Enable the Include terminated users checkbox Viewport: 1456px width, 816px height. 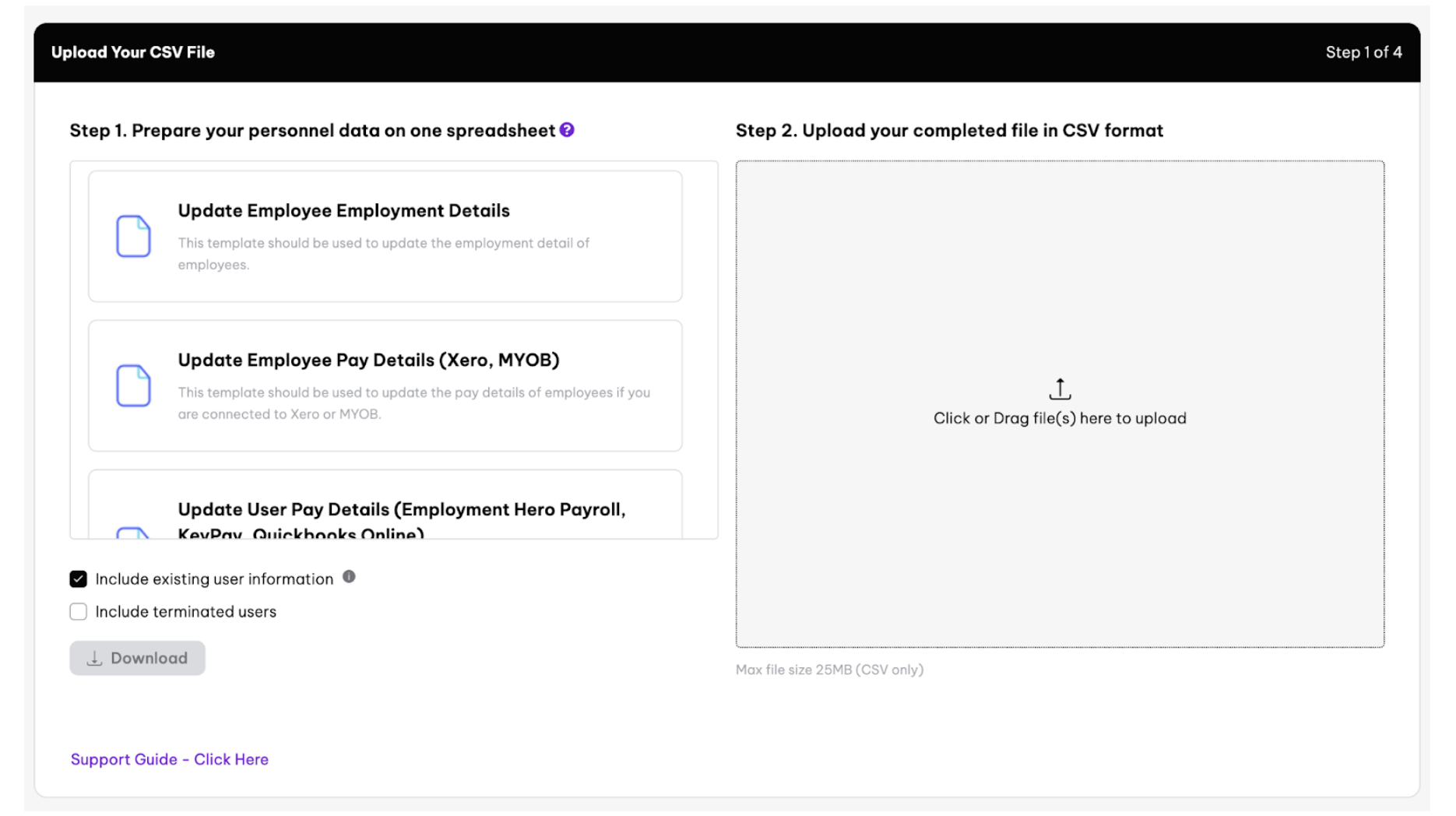tap(79, 612)
